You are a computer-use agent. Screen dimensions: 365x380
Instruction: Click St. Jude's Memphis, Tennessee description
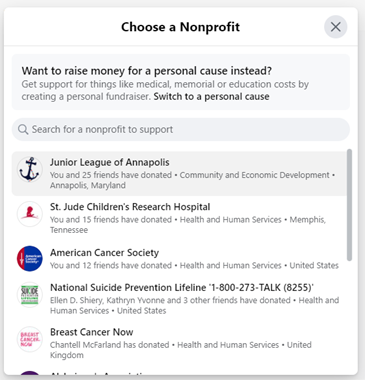click(188, 225)
